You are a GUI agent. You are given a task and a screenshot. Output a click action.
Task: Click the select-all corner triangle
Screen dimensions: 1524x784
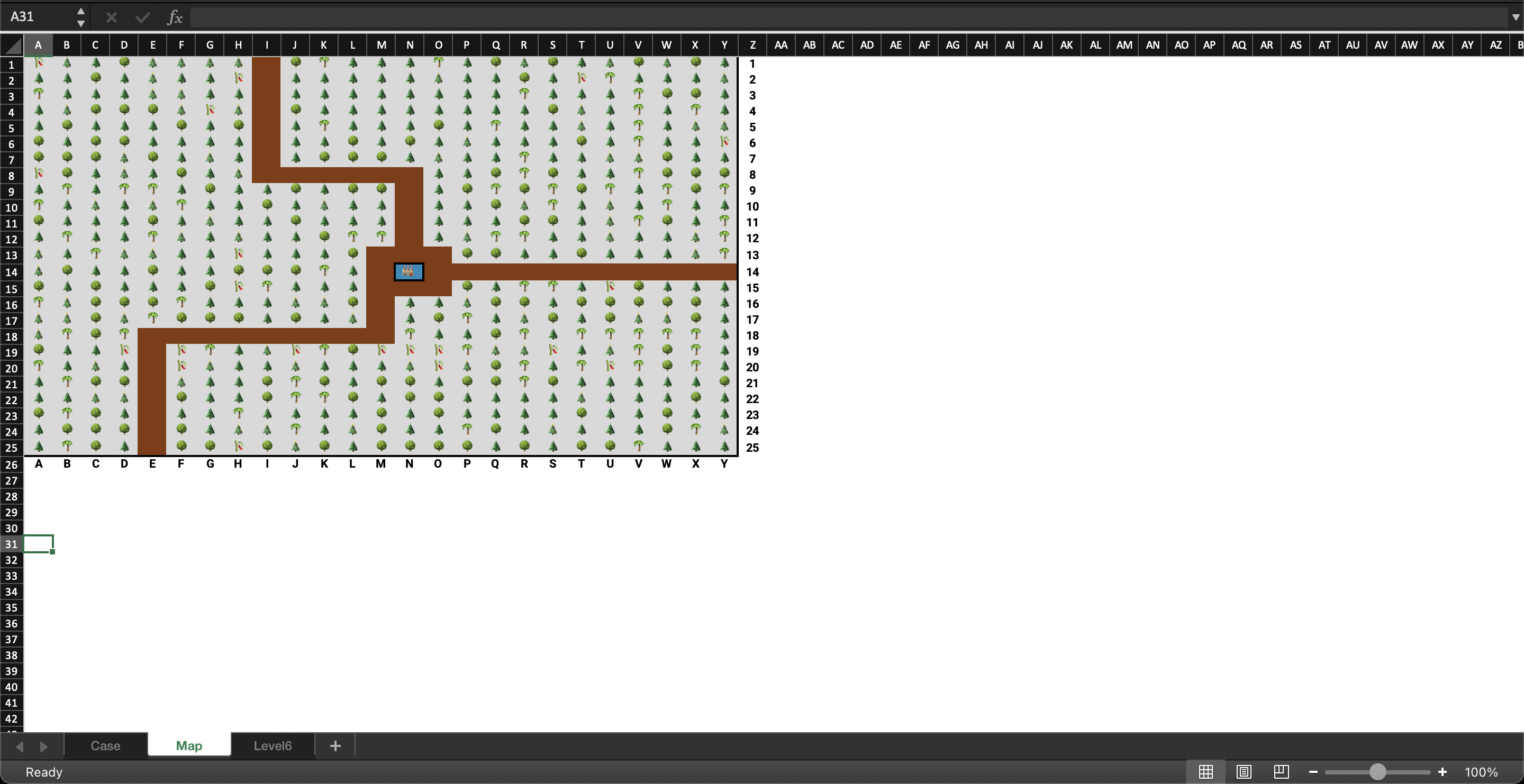(x=12, y=45)
